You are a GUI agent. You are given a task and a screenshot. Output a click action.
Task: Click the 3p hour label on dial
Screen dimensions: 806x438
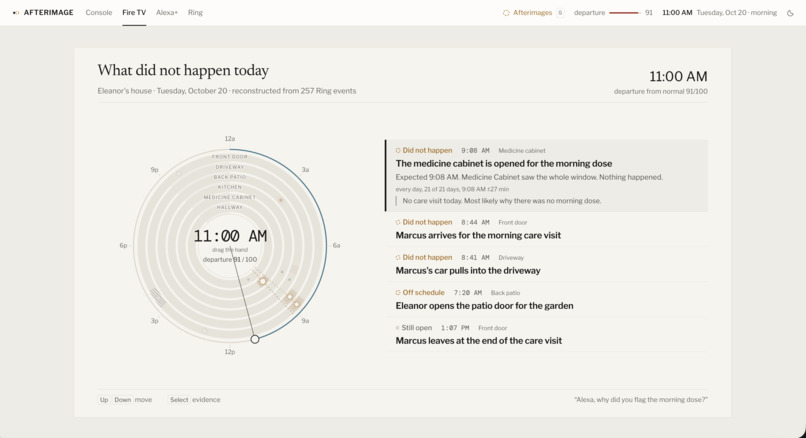pyautogui.click(x=154, y=321)
